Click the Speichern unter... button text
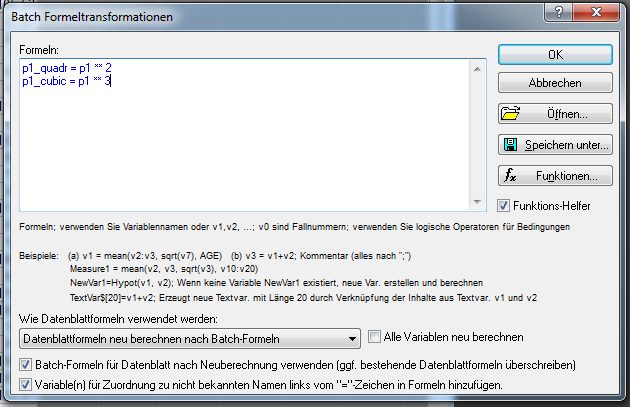Screen dimensions: 630x407 pos(565,145)
